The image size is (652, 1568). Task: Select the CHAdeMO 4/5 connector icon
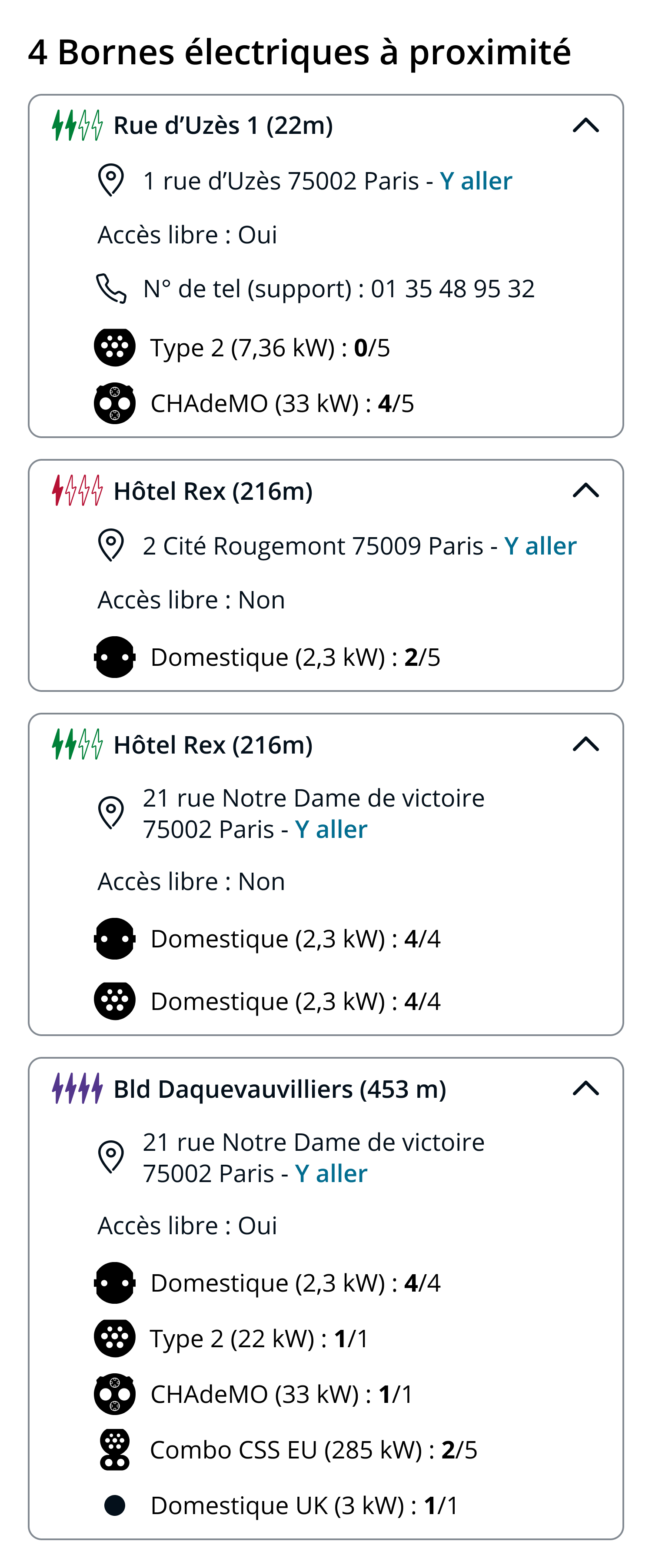(x=114, y=403)
